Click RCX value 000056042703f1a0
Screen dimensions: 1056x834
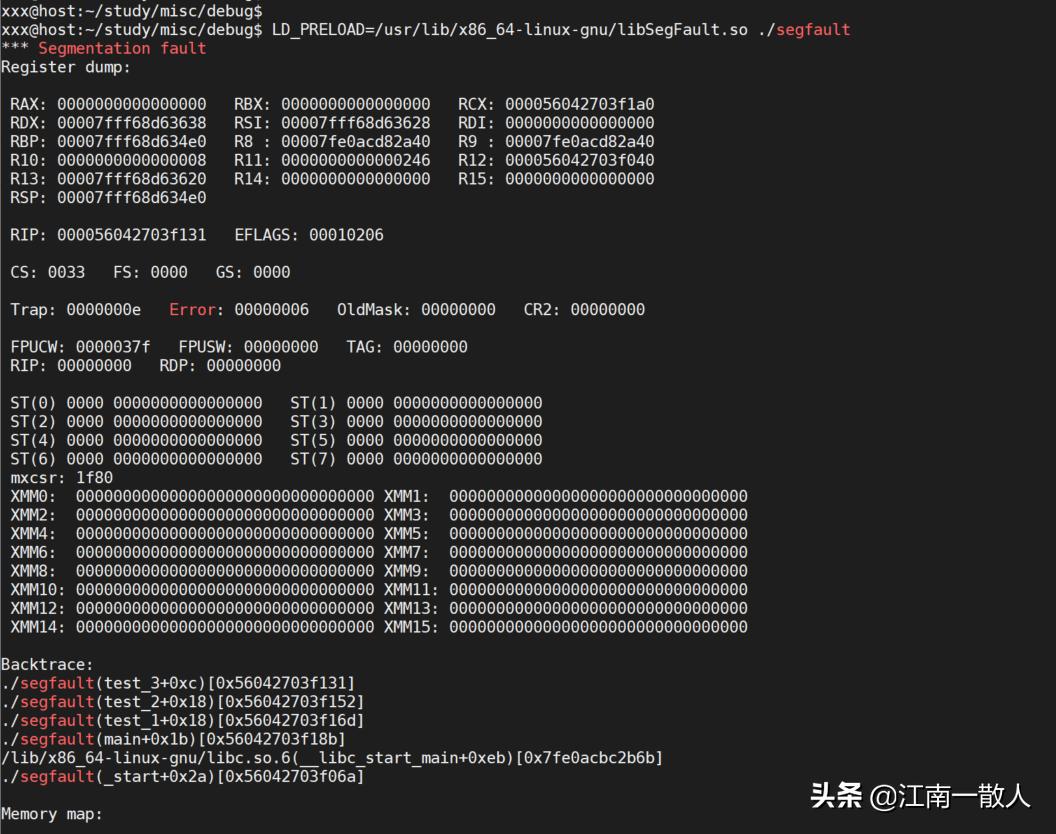(x=580, y=104)
